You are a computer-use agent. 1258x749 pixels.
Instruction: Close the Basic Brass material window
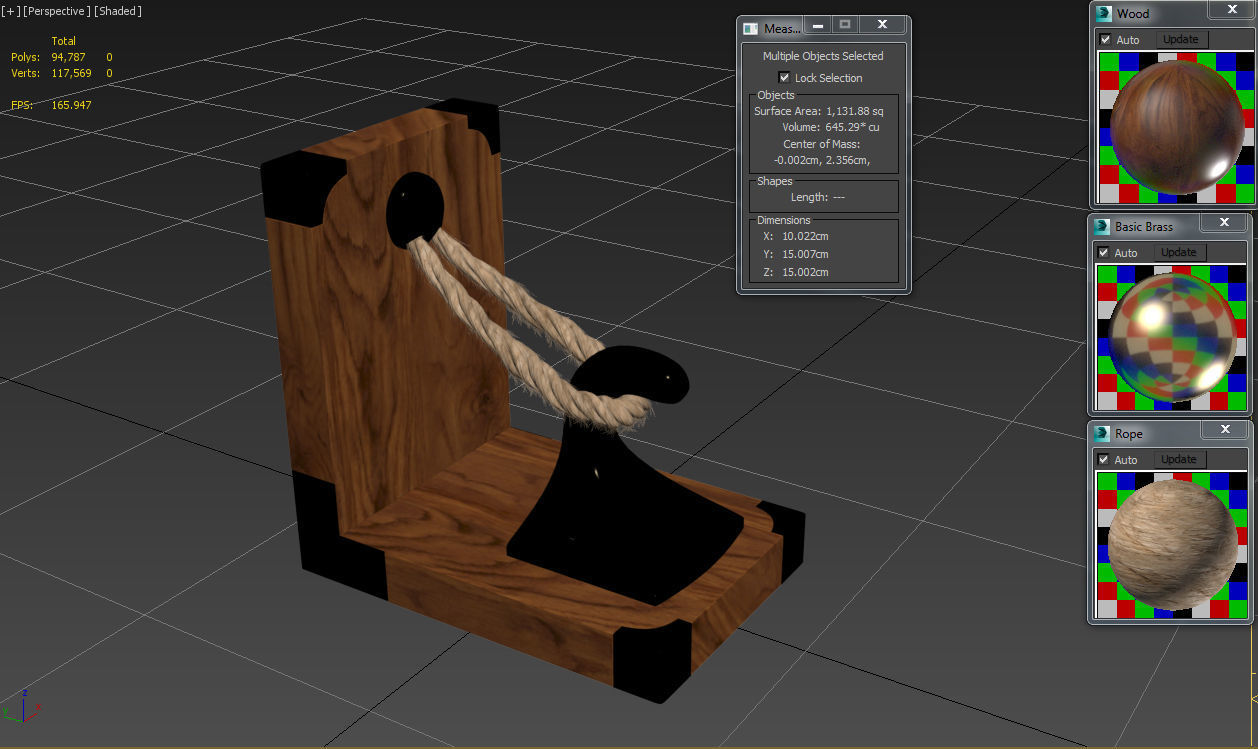[x=1226, y=223]
